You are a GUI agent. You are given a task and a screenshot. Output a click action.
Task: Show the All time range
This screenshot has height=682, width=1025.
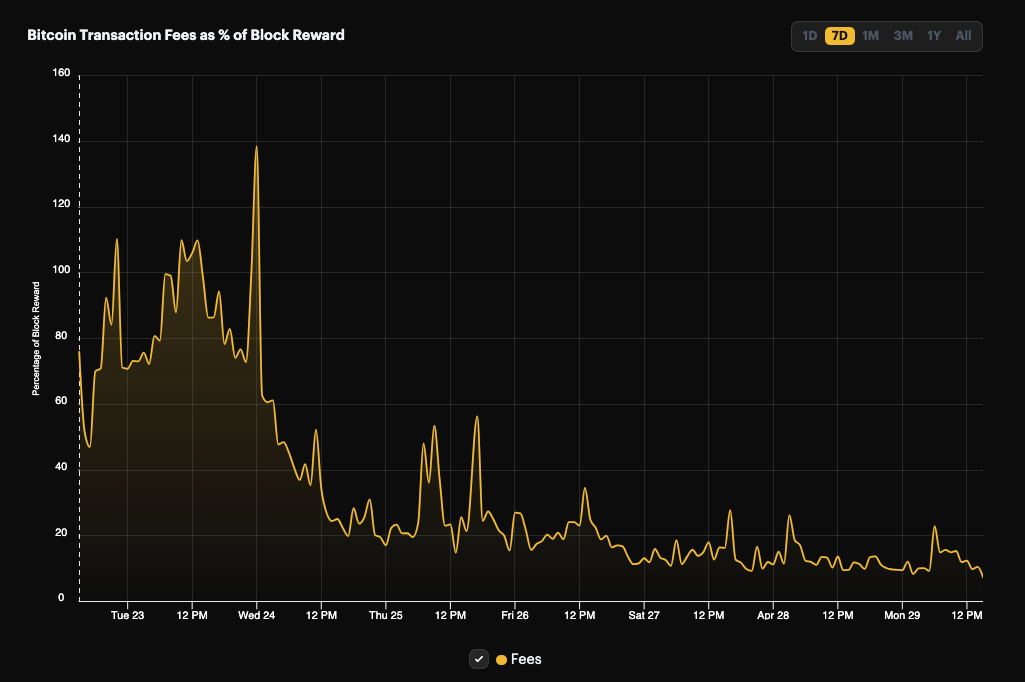point(963,36)
